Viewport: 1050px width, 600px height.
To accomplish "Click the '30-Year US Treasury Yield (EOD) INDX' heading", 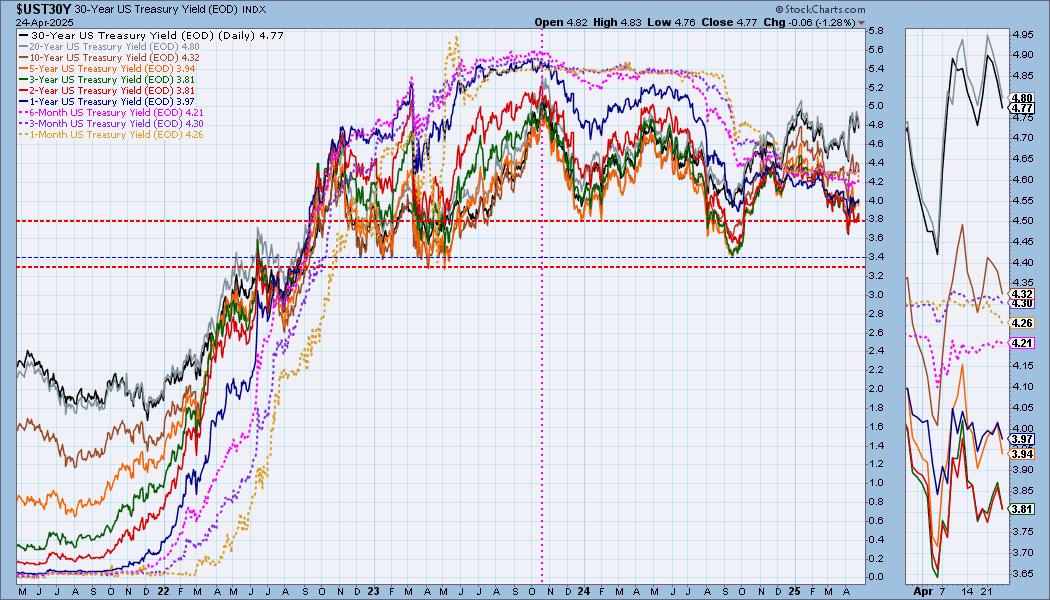I will click(170, 9).
